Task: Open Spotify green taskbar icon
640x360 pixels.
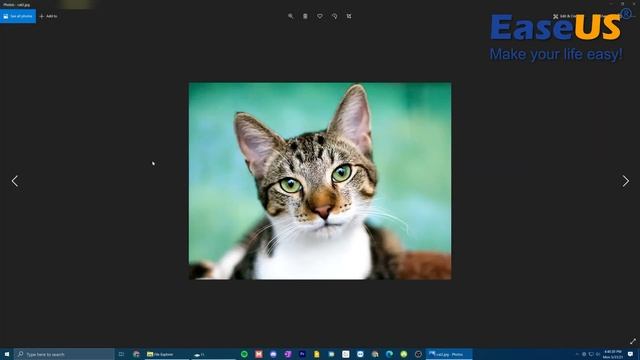Action: click(244, 354)
